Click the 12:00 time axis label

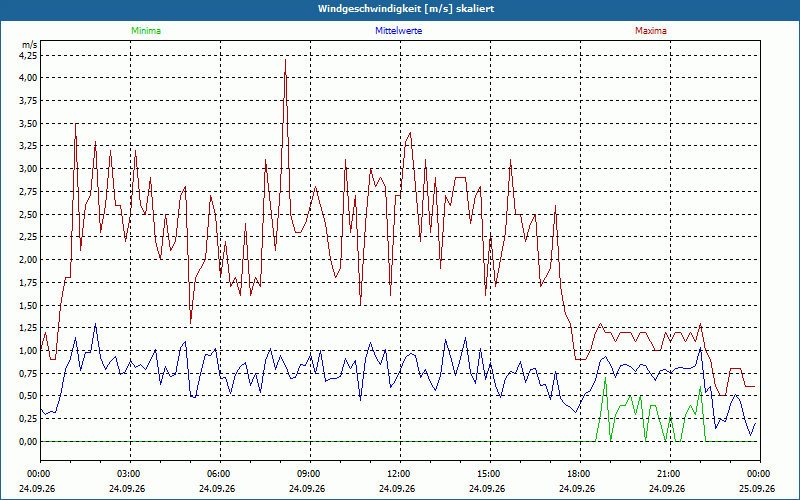(397, 474)
